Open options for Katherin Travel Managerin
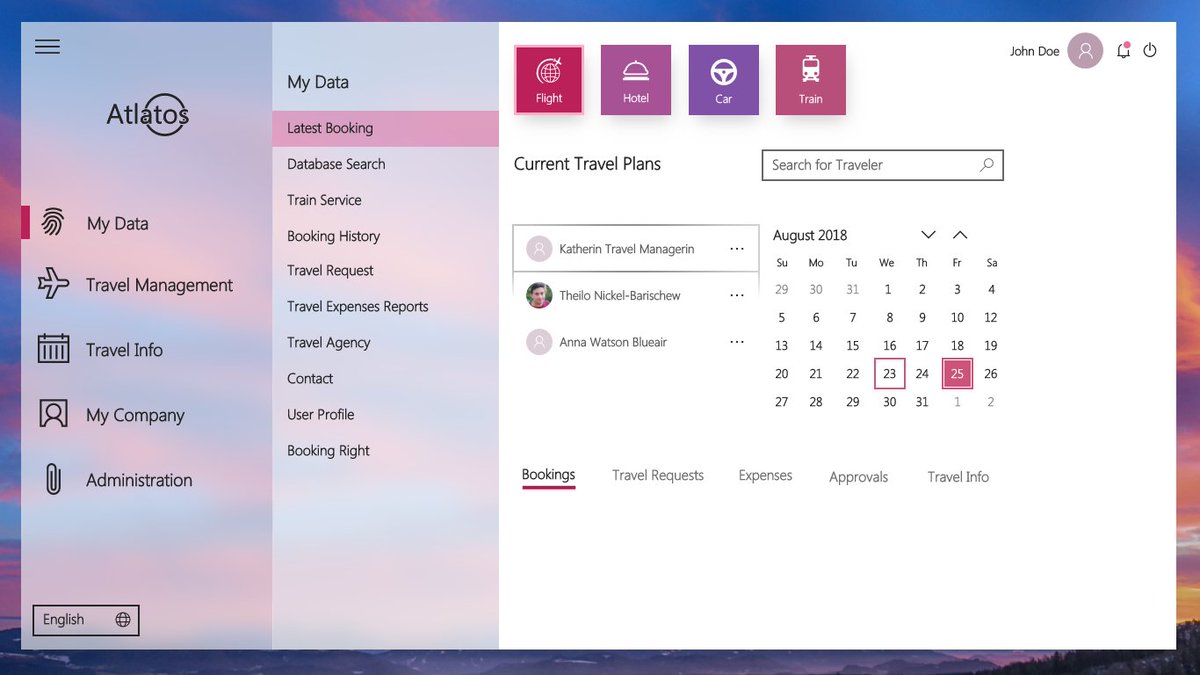 [737, 249]
